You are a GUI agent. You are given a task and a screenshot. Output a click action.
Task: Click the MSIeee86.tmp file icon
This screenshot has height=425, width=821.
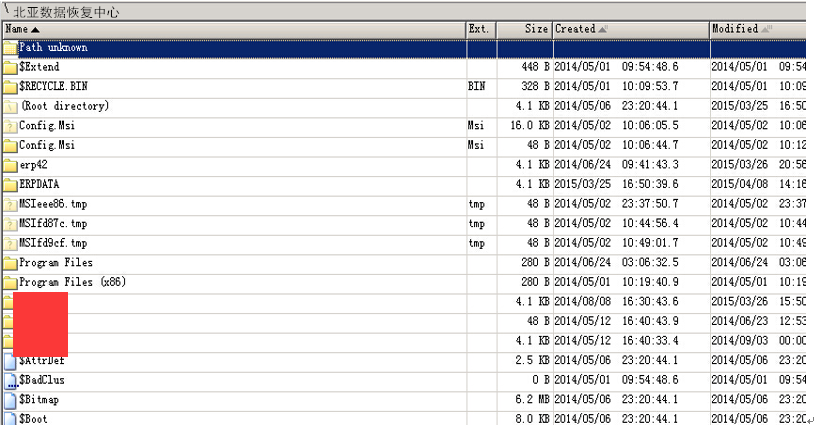(10, 205)
